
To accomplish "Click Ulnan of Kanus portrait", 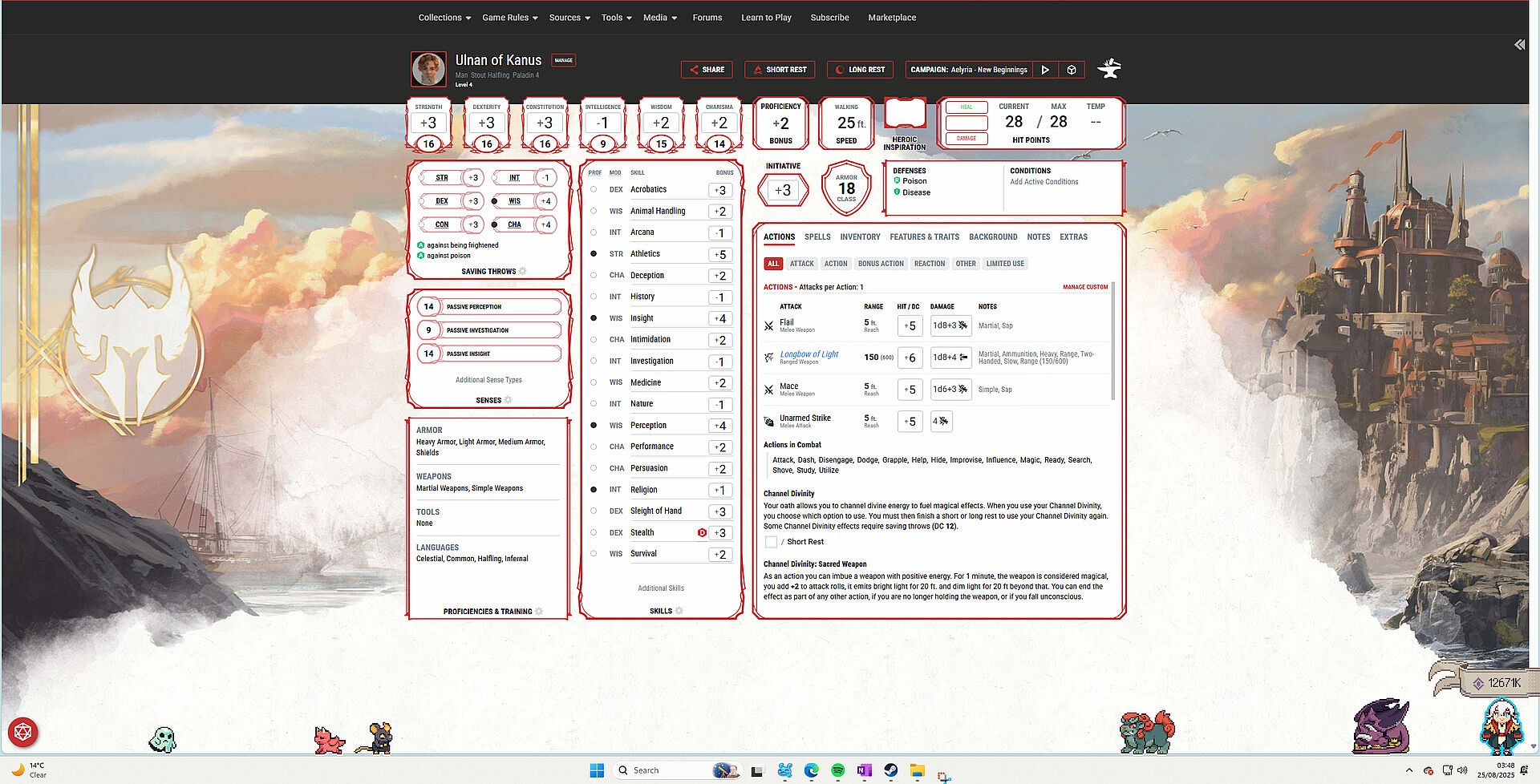I will click(x=428, y=69).
